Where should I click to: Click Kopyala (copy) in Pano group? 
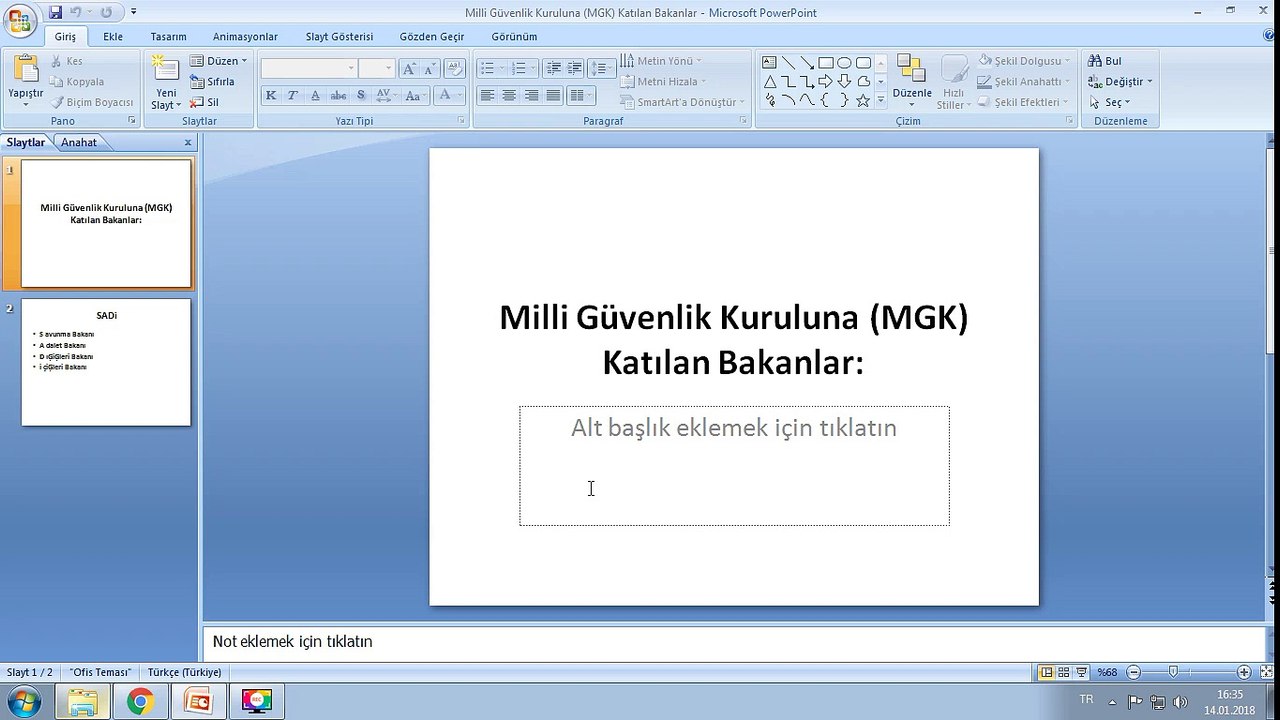77,82
